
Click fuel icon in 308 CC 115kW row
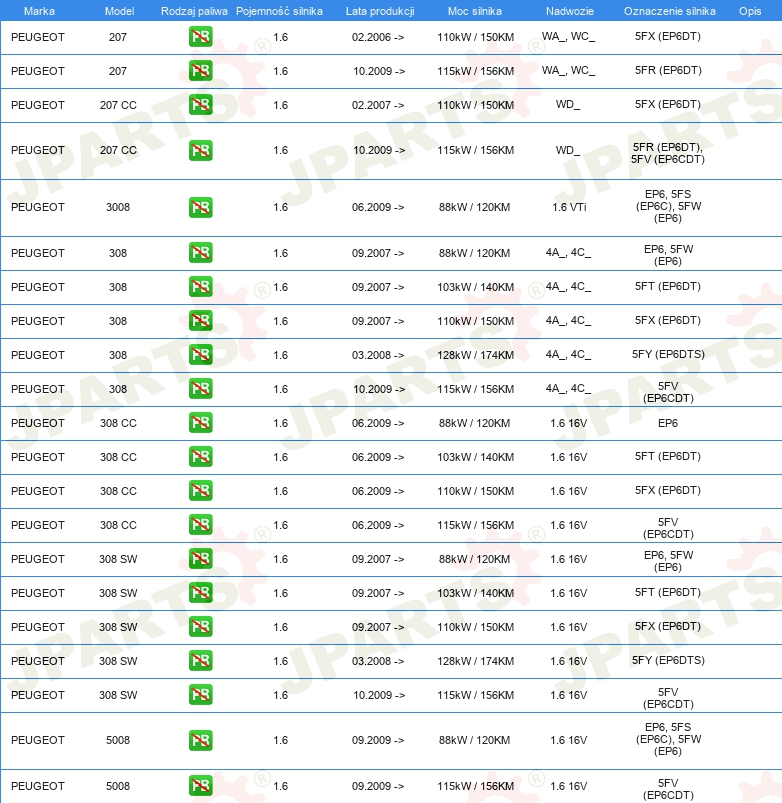click(201, 525)
